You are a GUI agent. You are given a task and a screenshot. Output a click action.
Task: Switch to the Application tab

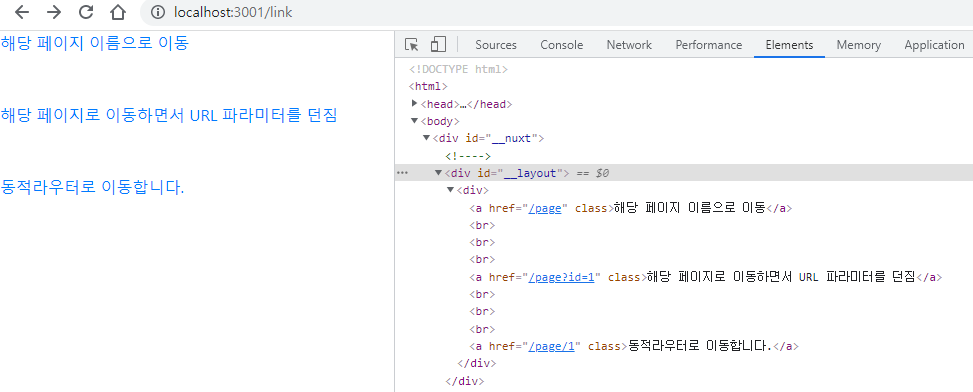[x=934, y=45]
